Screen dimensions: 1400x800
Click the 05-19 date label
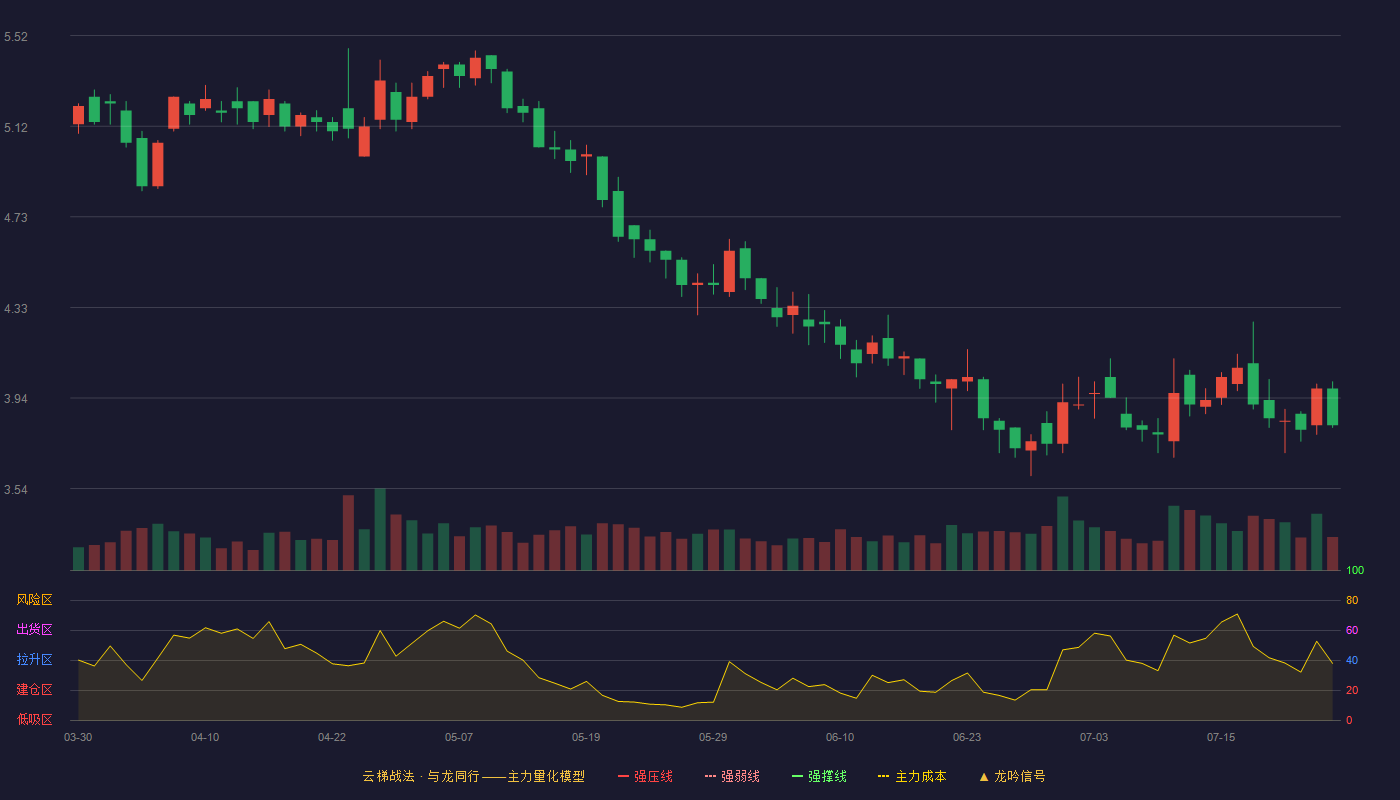click(586, 737)
